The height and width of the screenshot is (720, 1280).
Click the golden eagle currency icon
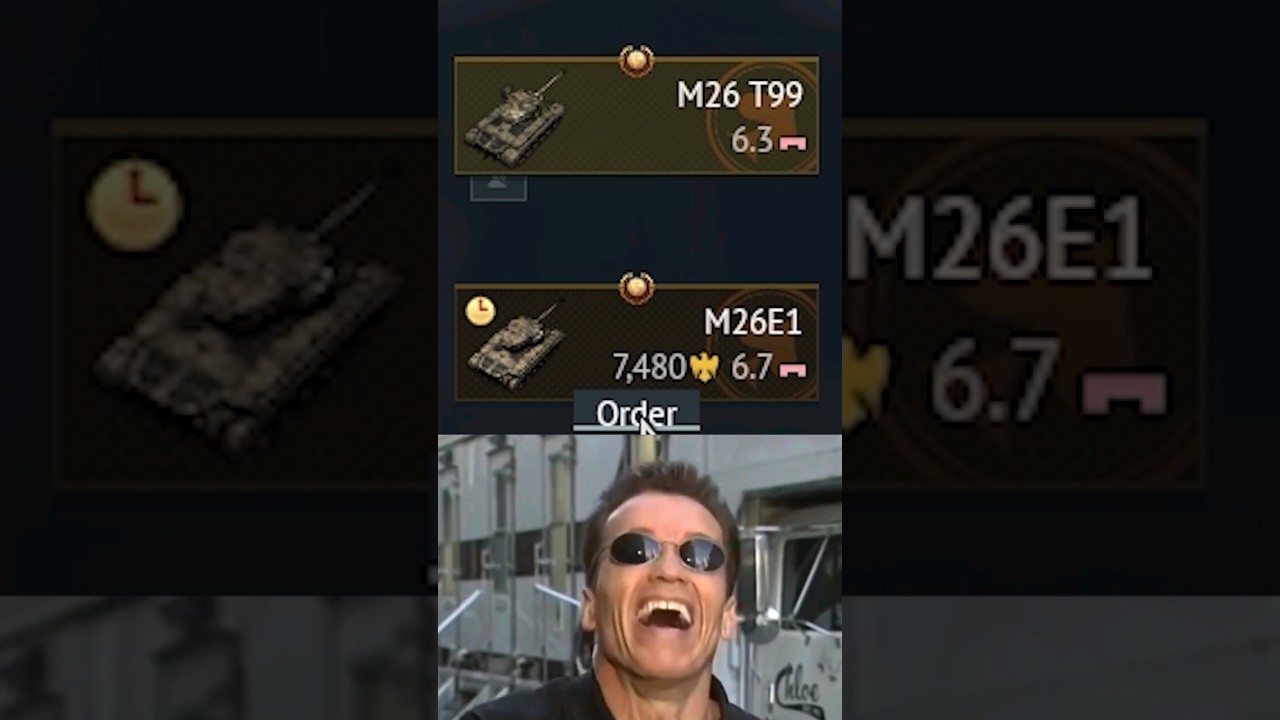point(704,368)
